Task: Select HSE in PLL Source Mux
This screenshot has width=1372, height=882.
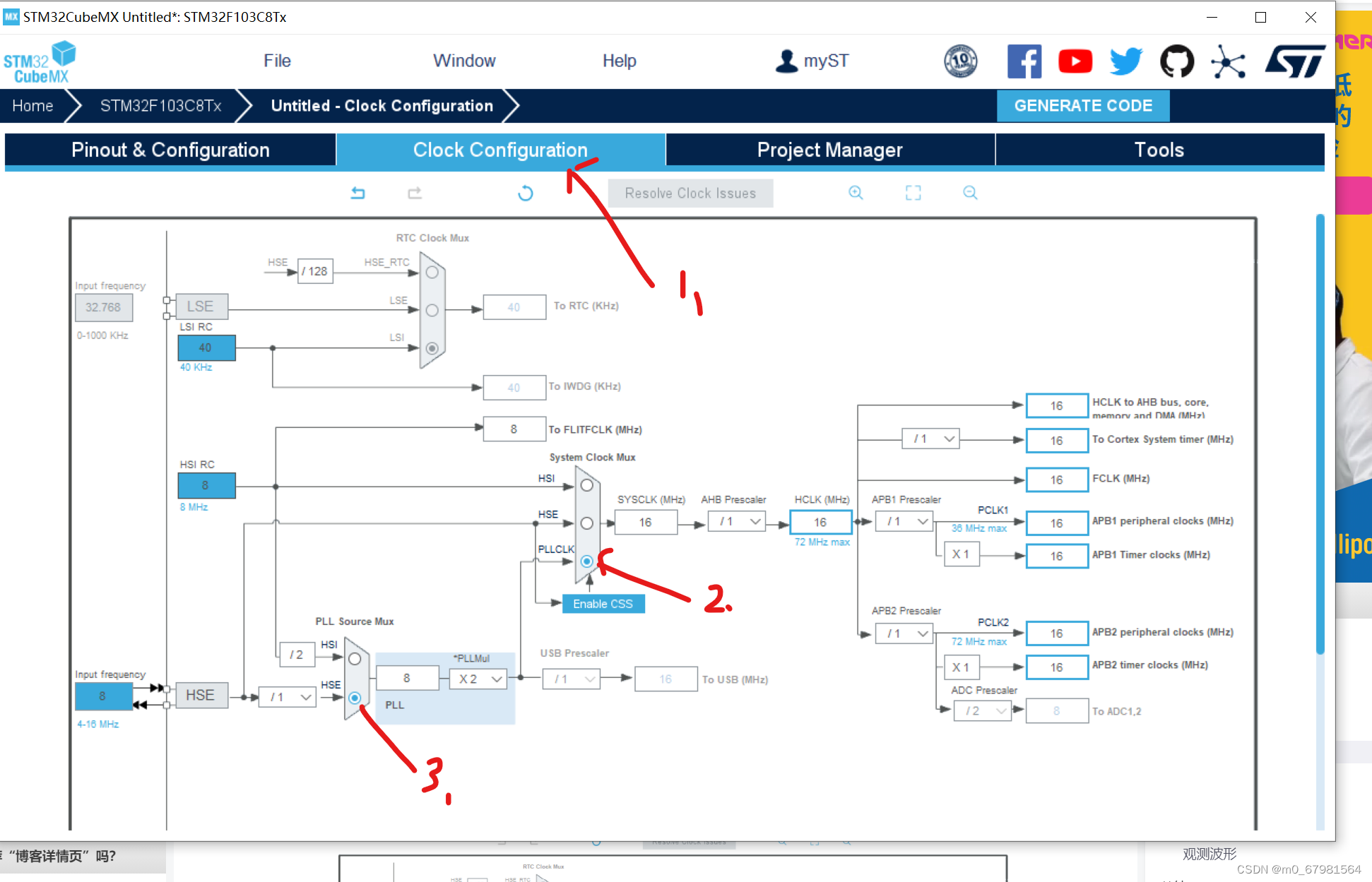Action: (355, 698)
